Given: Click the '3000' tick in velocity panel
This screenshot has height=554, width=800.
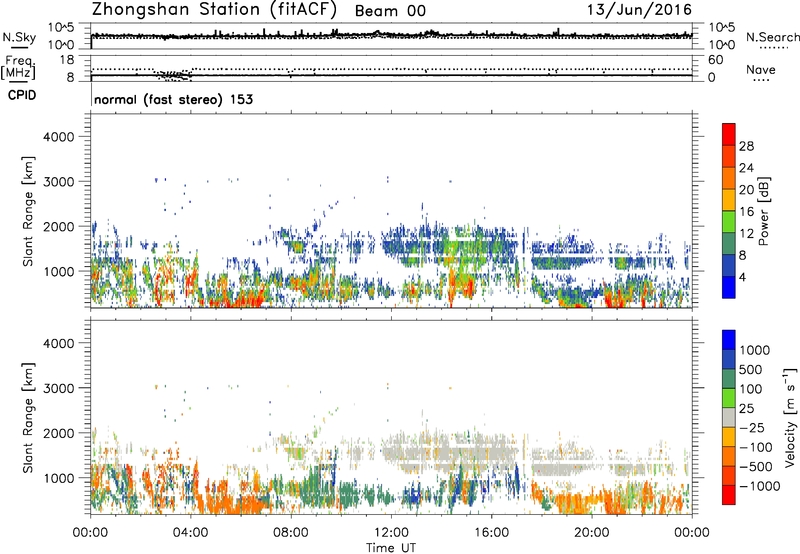Looking at the screenshot, I should [58, 388].
